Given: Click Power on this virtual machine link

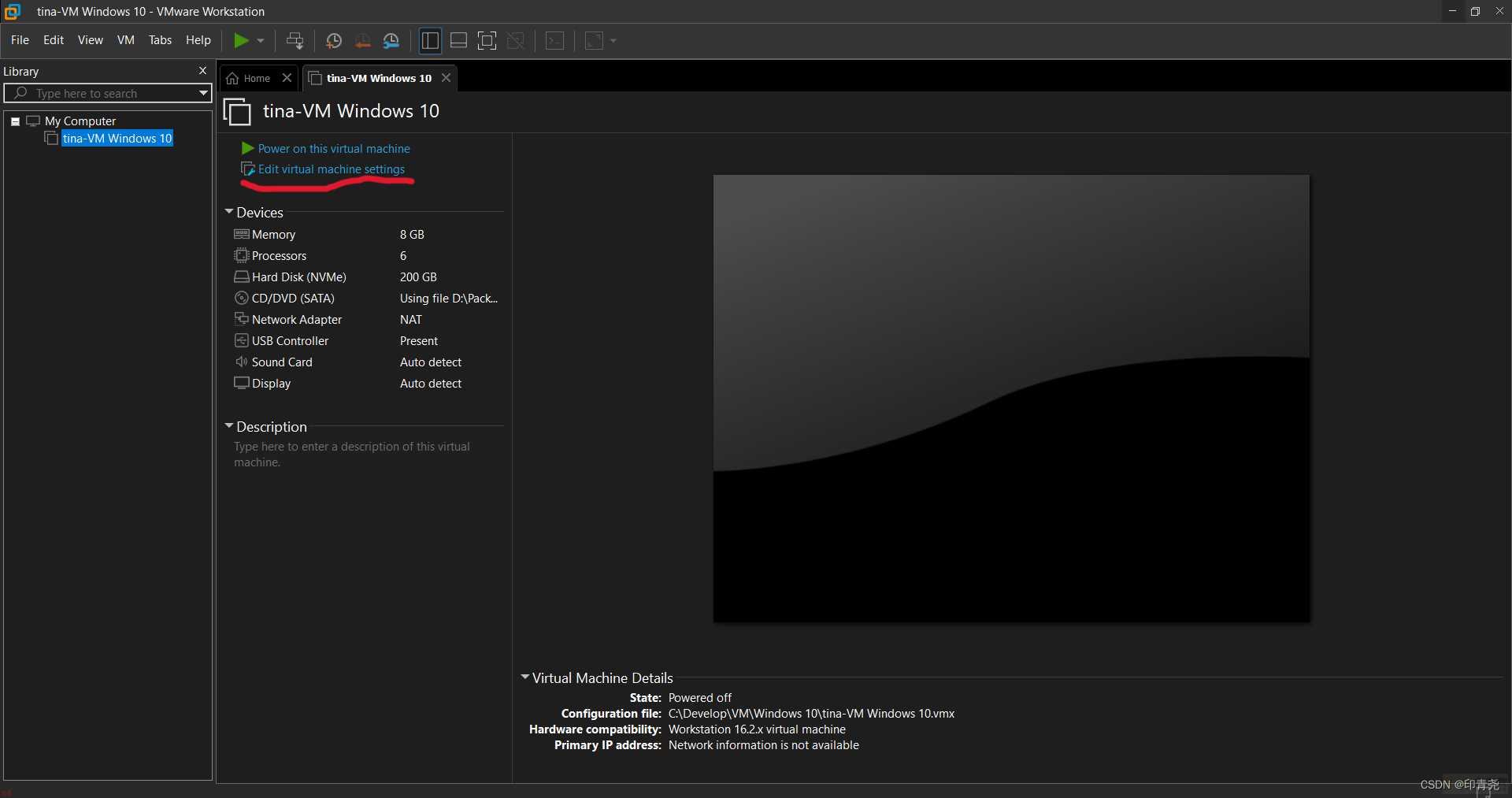Looking at the screenshot, I should tap(334, 149).
